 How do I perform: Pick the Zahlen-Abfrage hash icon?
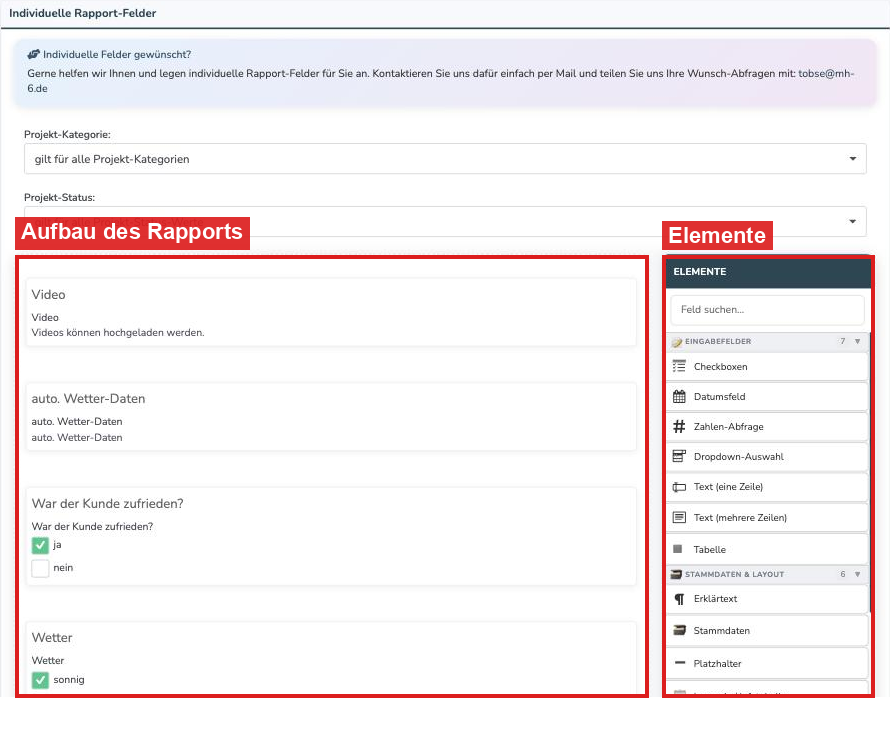point(679,426)
